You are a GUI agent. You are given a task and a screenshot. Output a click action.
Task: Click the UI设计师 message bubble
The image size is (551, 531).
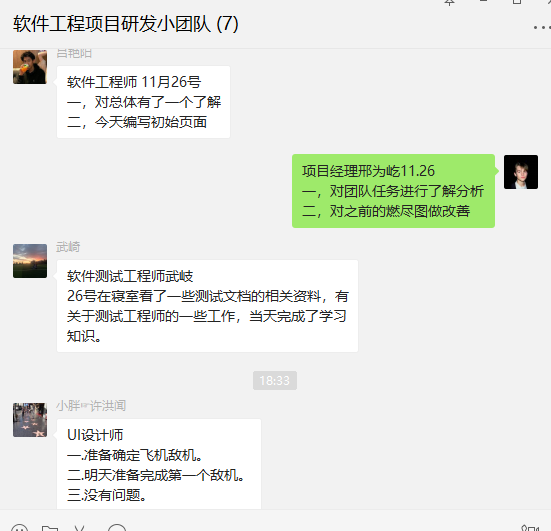click(159, 464)
